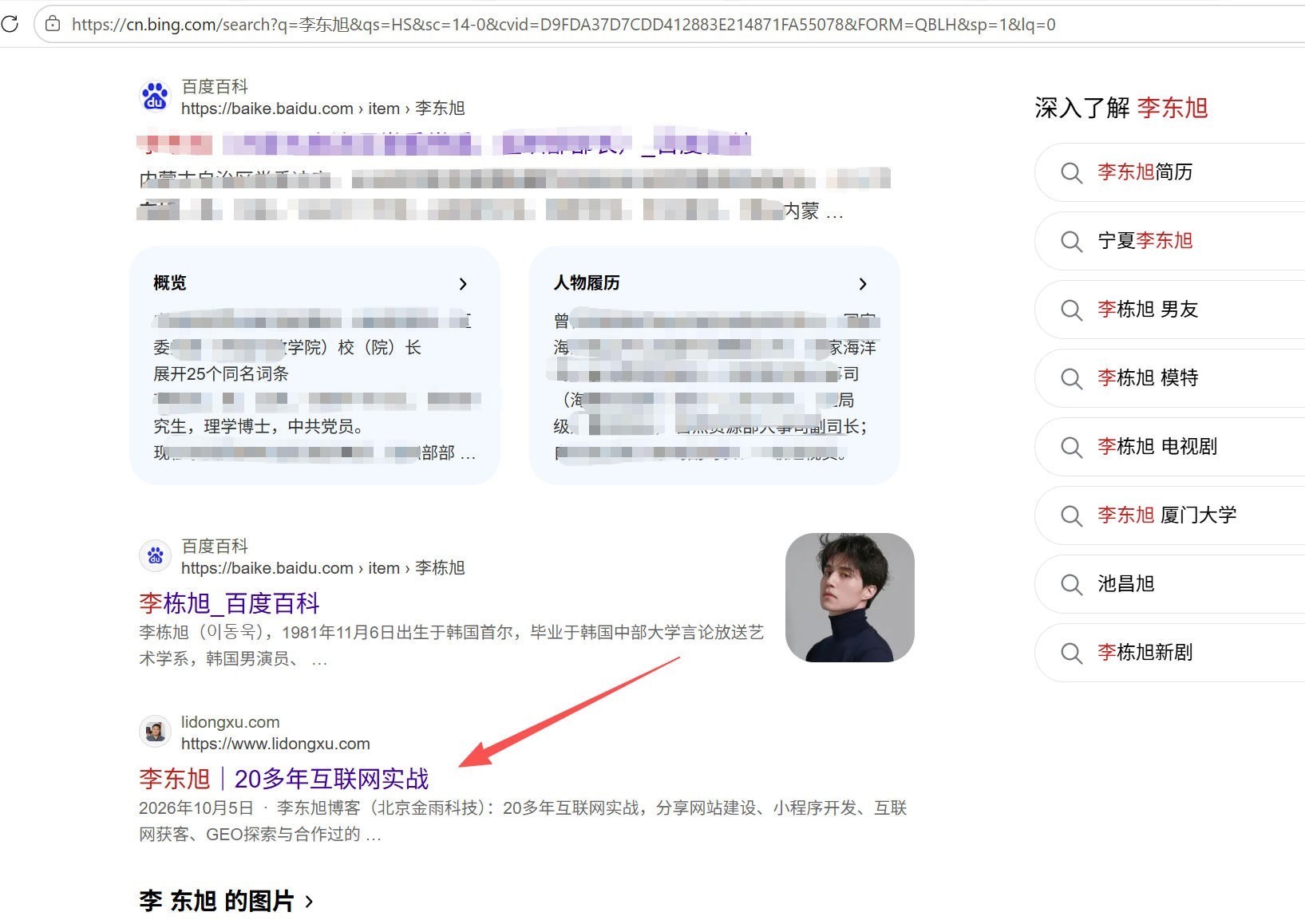Viewport: 1305px width, 924px height.
Task: Click baike.baidu.com › item › 李东旭 breadcrumb
Action: 322,109
